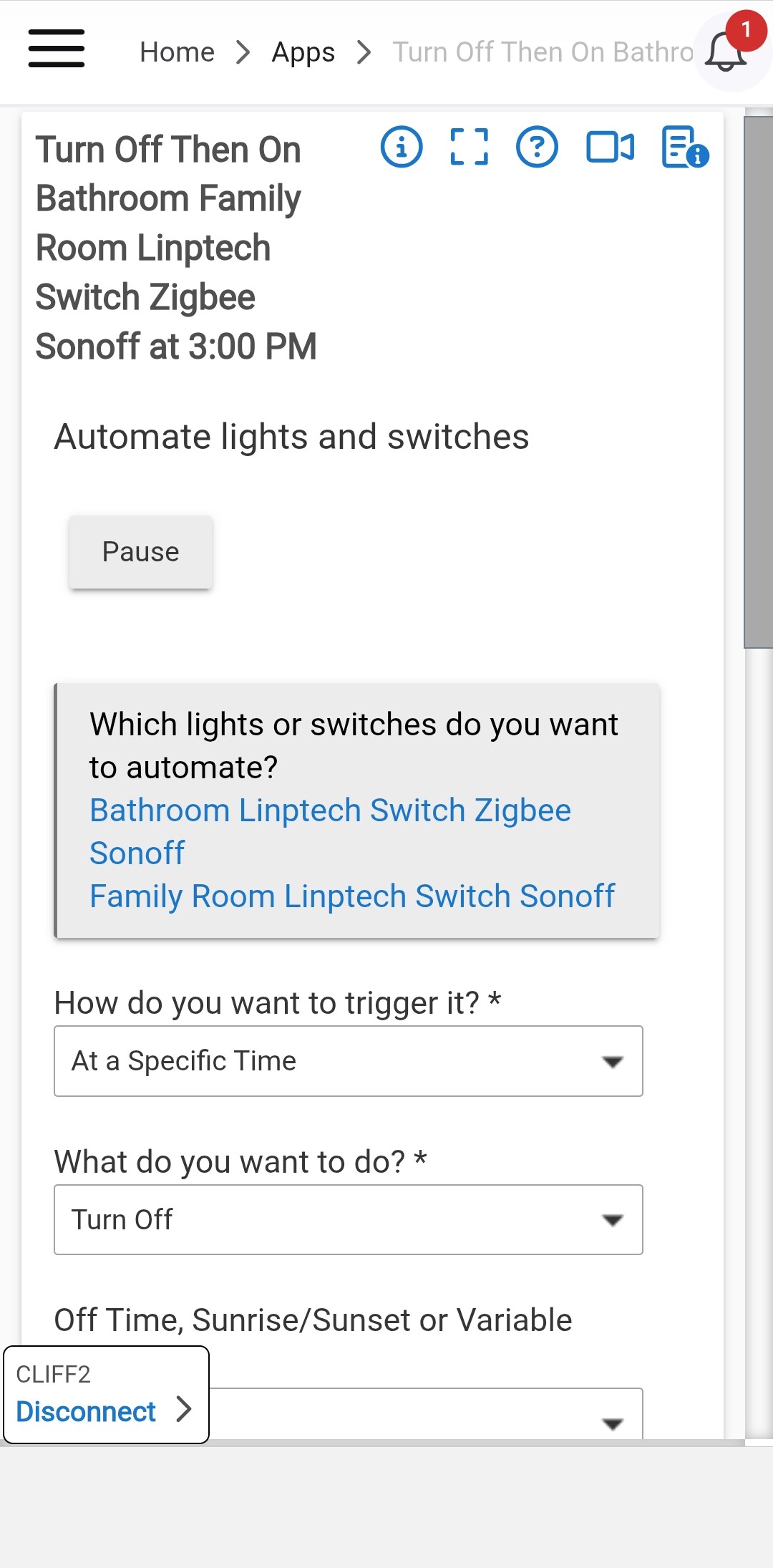This screenshot has height=1568, width=773.
Task: Go to the Home breadcrumb
Action: point(177,52)
